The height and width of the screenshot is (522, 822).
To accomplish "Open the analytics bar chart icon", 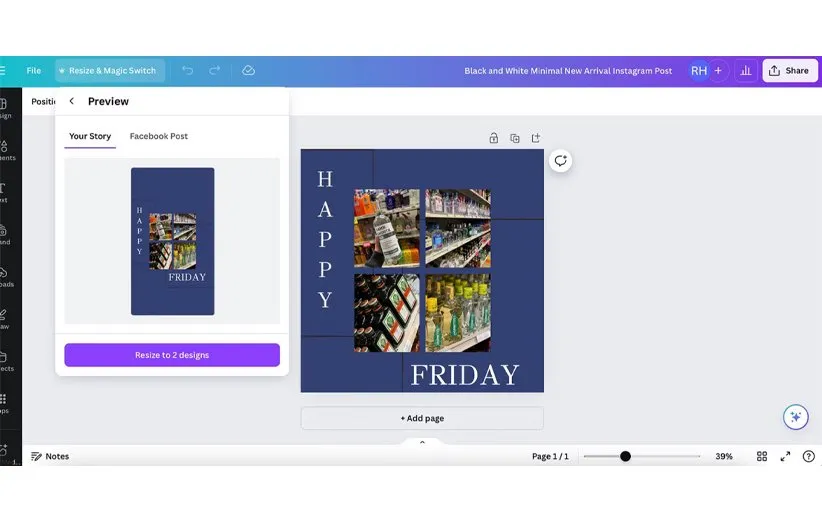I will point(745,71).
